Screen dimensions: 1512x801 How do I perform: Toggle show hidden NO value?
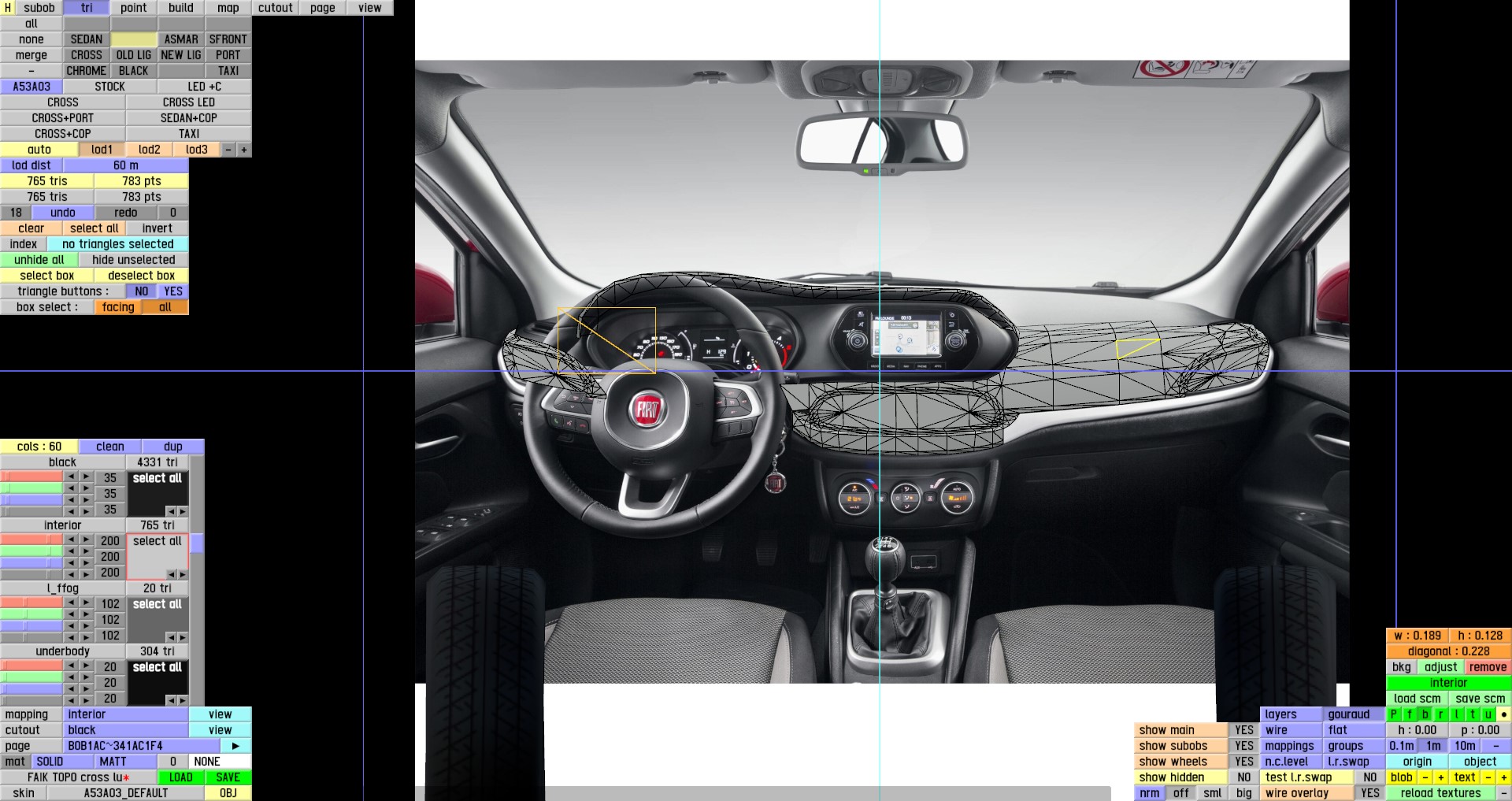(x=1244, y=777)
